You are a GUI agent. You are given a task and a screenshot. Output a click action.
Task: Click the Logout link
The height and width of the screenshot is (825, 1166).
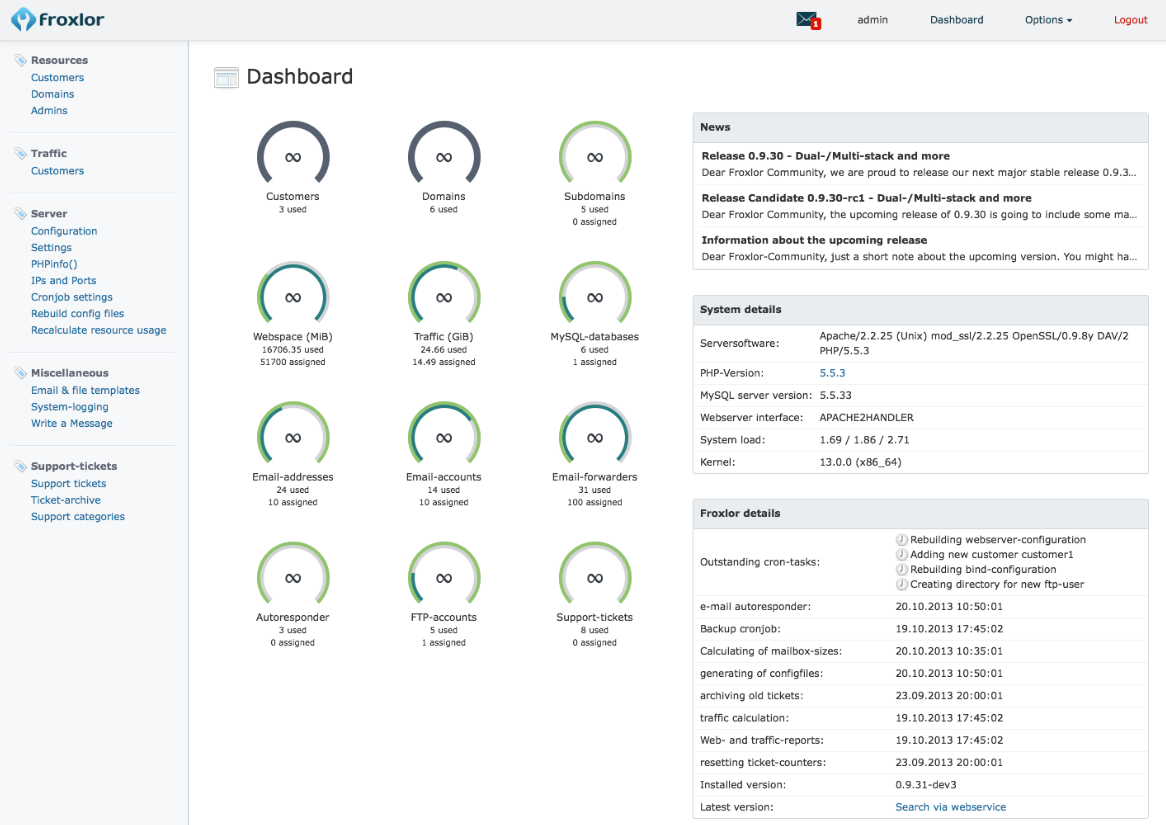[1130, 19]
